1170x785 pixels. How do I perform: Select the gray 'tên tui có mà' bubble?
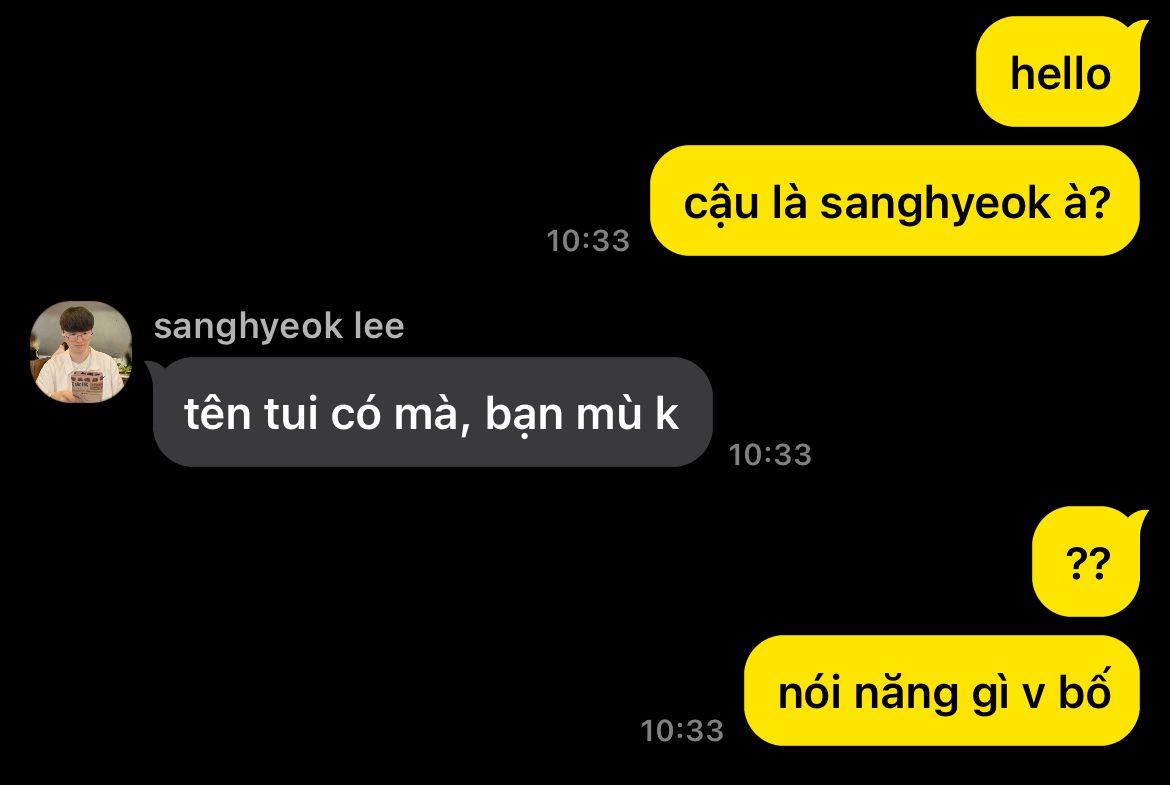[433, 412]
